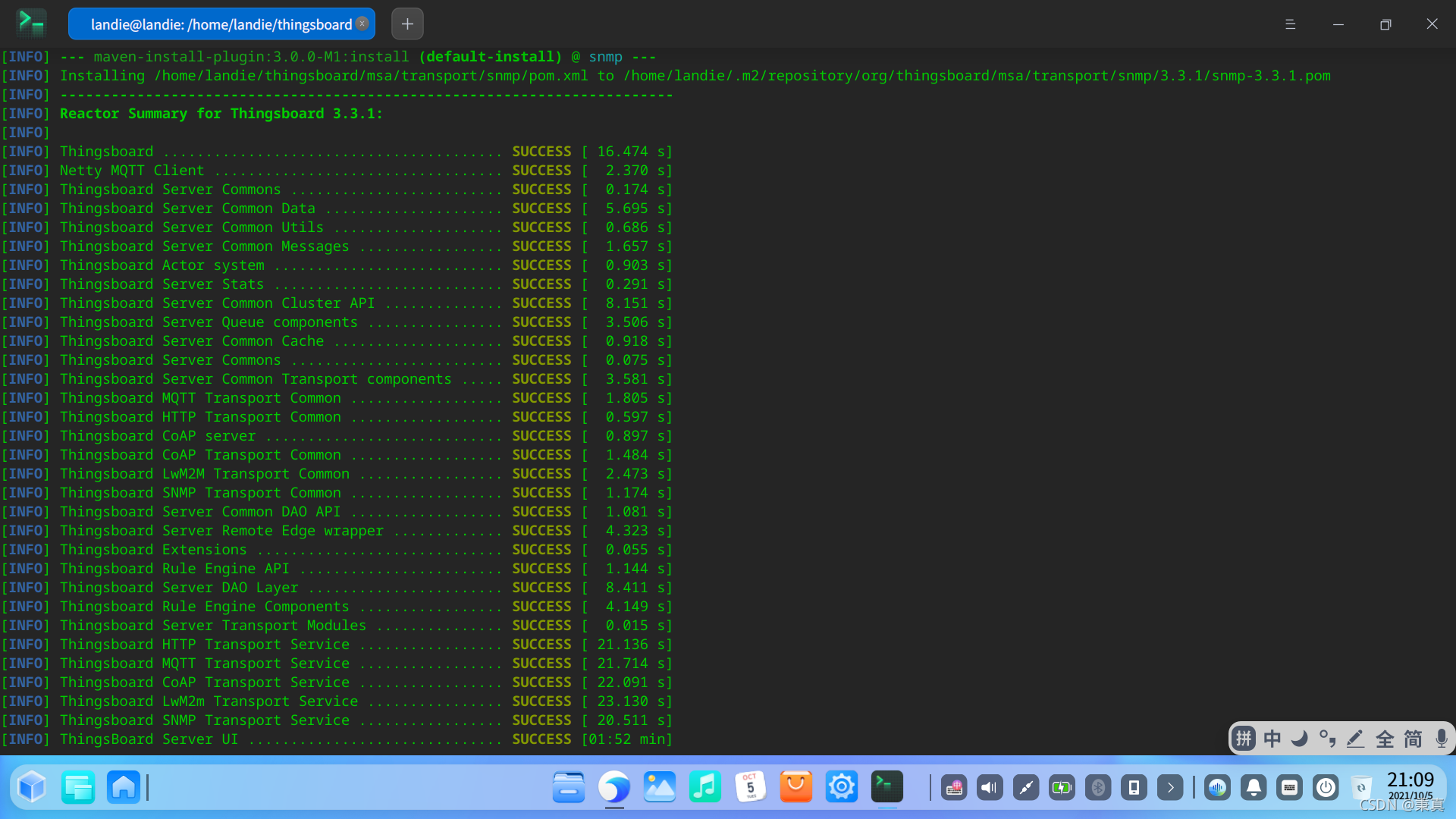
Task: Launch the music player from the dock
Action: pos(705,787)
